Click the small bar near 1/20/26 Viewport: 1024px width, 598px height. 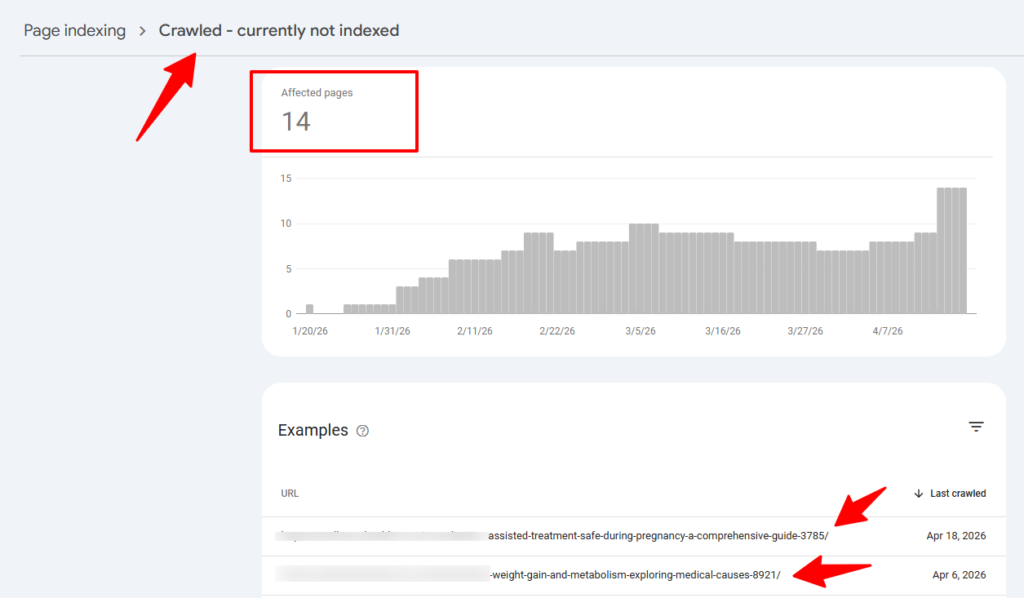(310, 309)
